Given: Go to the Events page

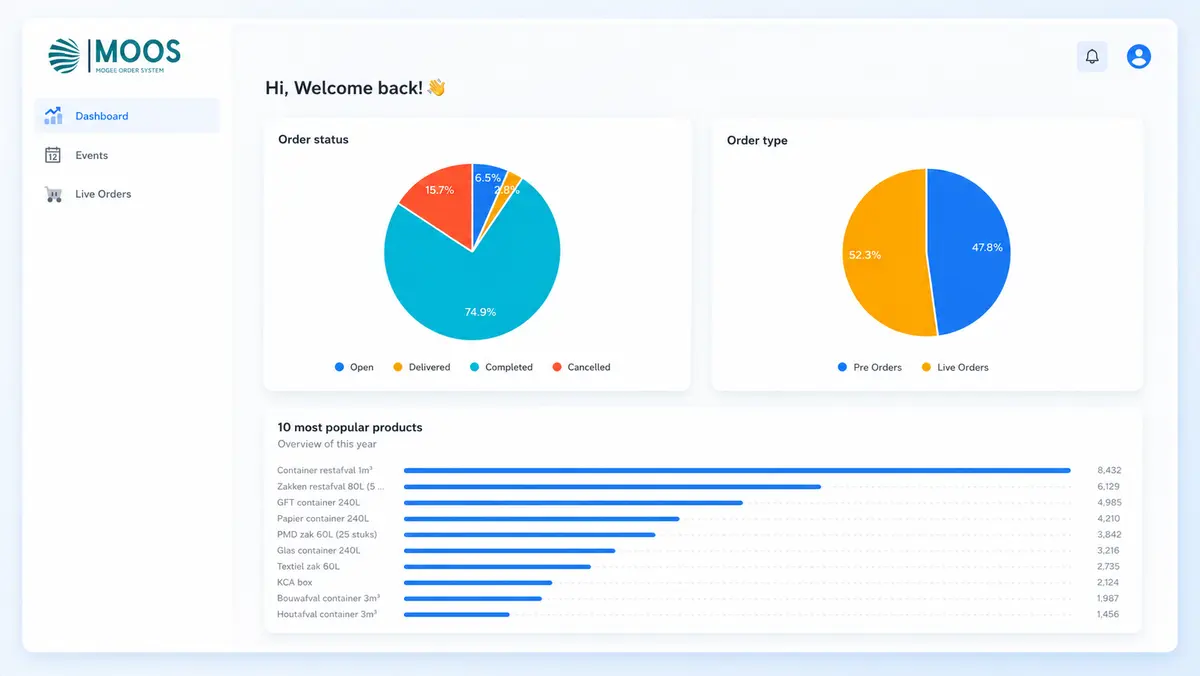Looking at the screenshot, I should (x=127, y=155).
